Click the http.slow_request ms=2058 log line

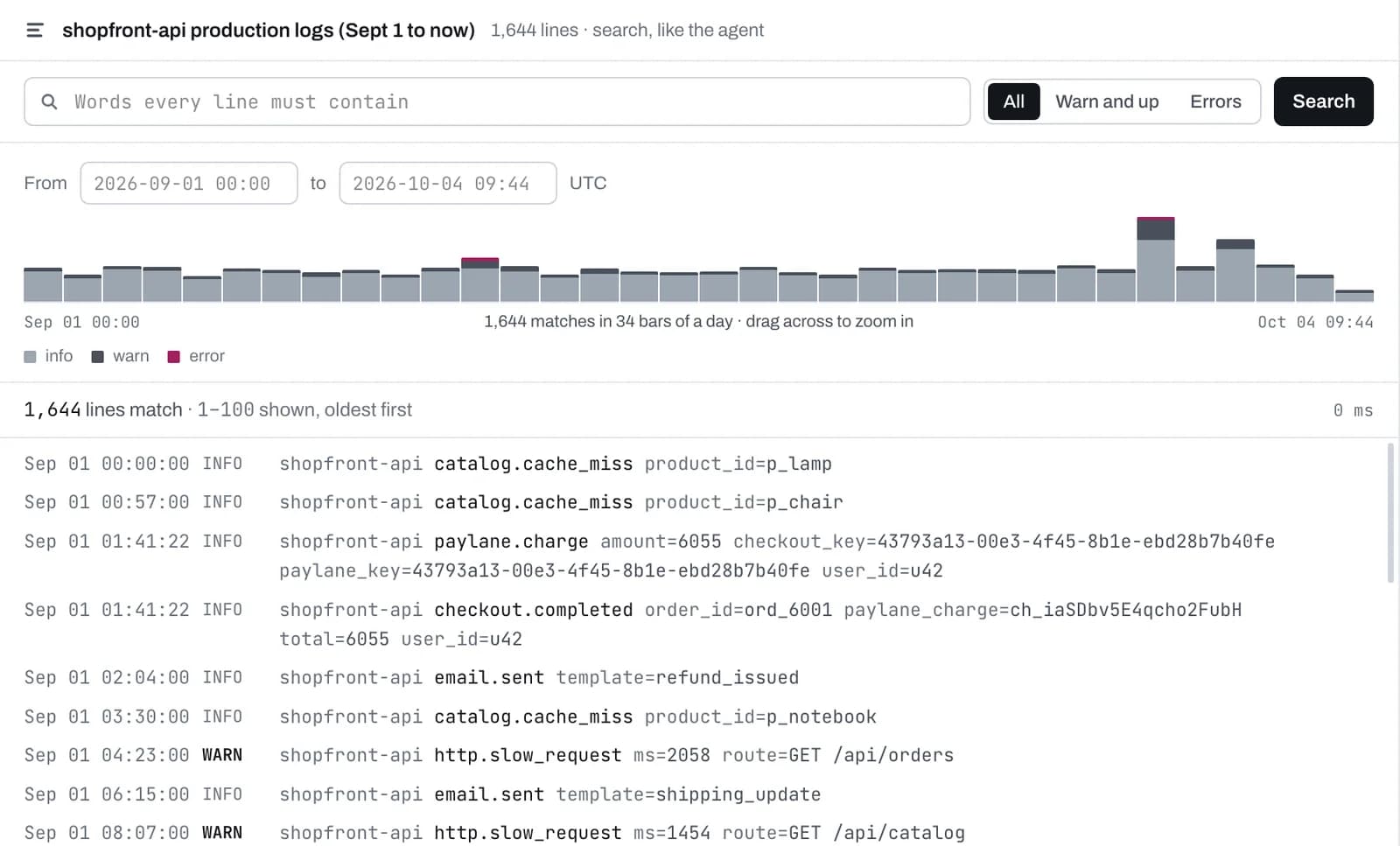pyautogui.click(x=698, y=755)
